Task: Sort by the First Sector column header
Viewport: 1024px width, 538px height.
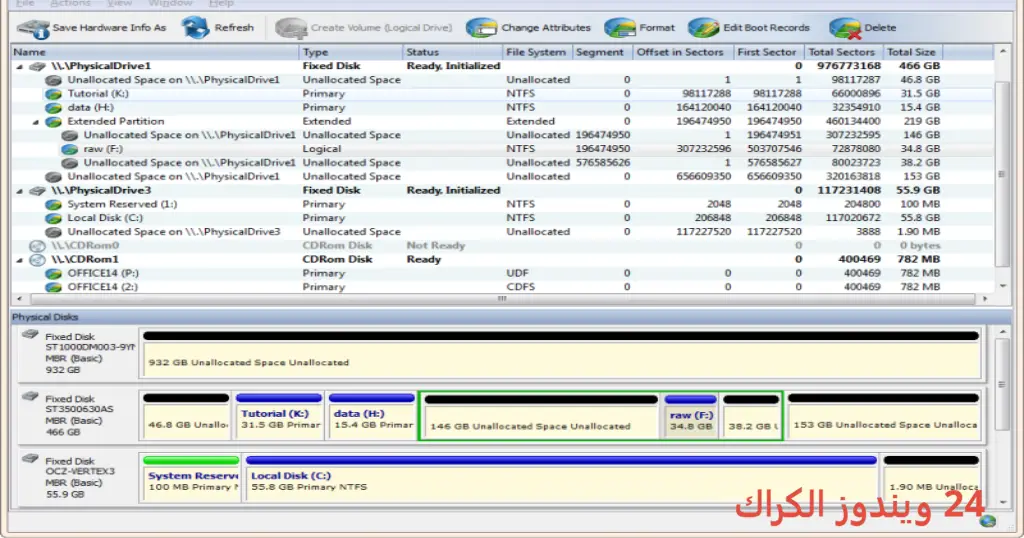Action: point(768,52)
